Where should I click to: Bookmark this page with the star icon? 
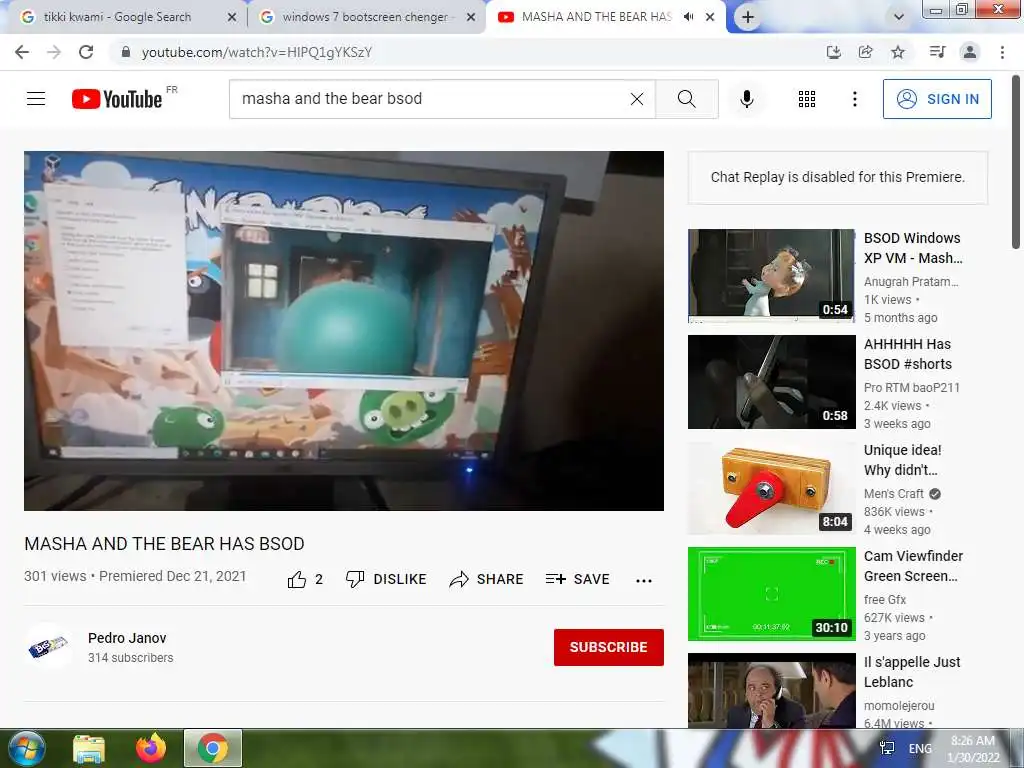[898, 52]
